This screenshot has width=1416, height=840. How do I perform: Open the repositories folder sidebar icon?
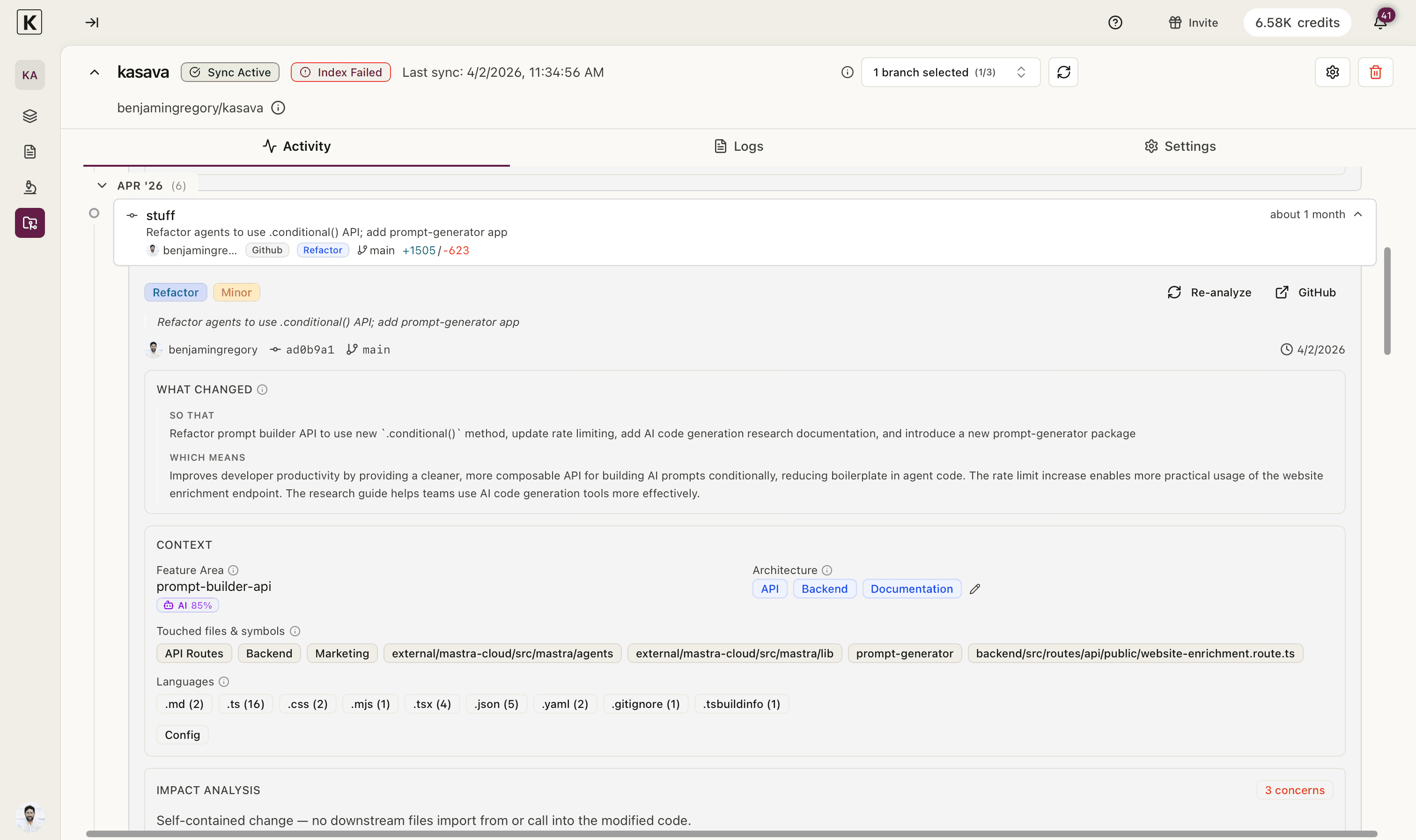tap(30, 223)
